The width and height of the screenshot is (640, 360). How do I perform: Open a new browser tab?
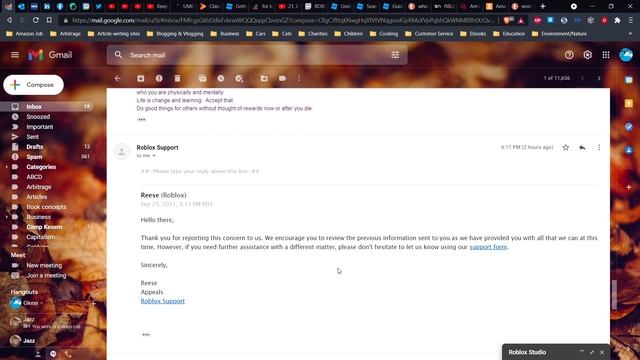(542, 7)
